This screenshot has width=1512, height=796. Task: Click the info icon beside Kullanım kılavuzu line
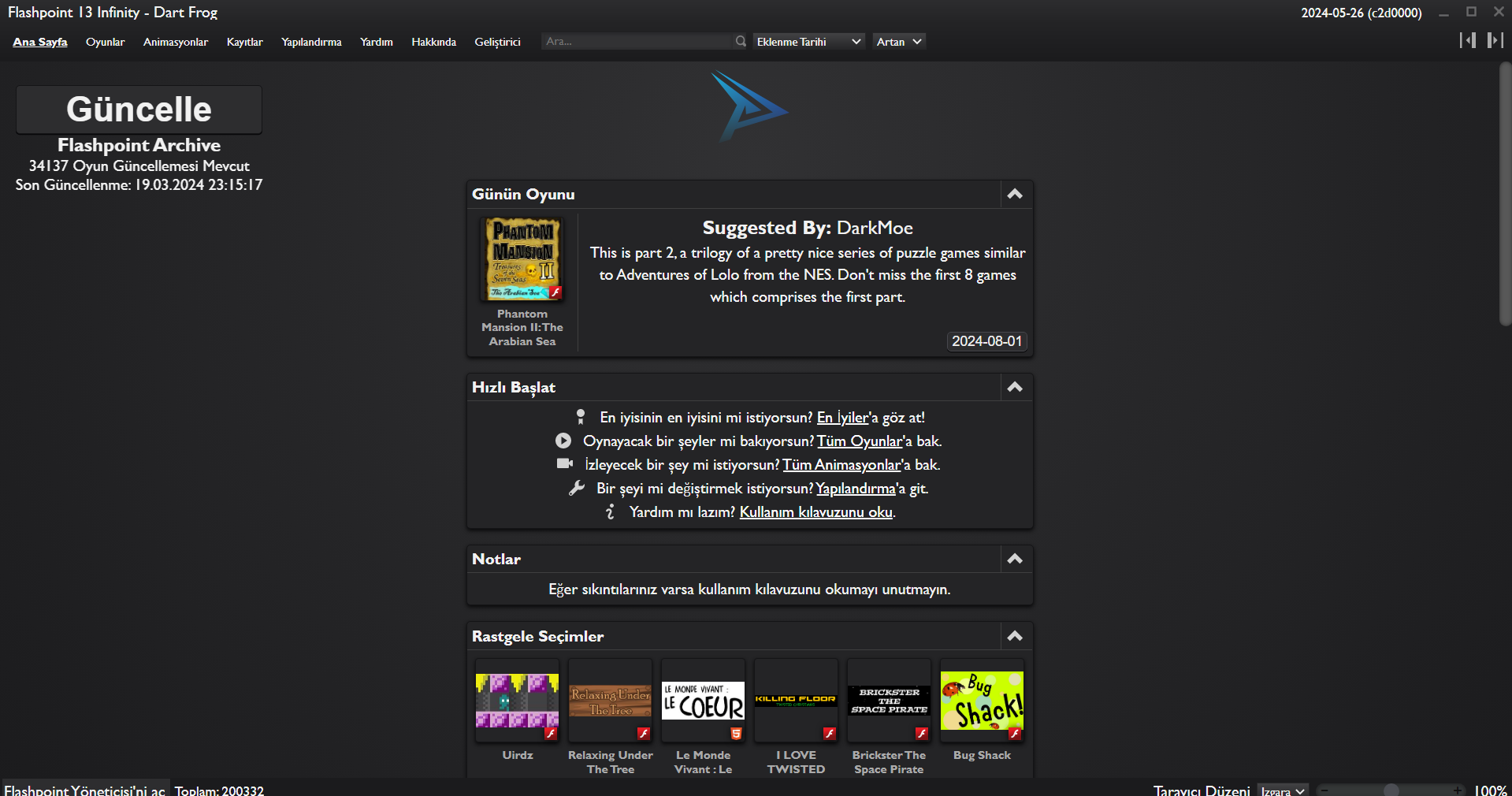tap(610, 511)
